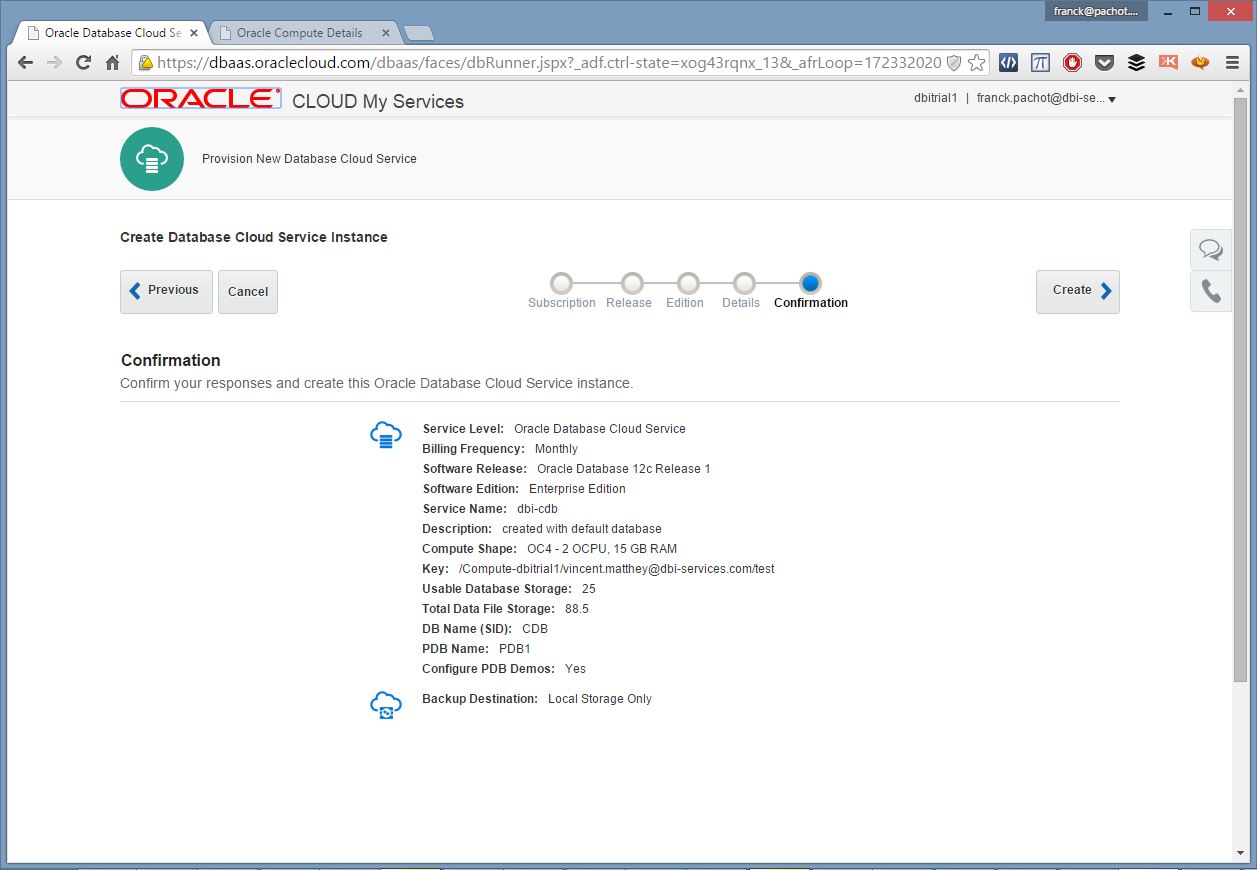Viewport: 1257px width, 870px height.
Task: Reload the current page
Action: [84, 62]
